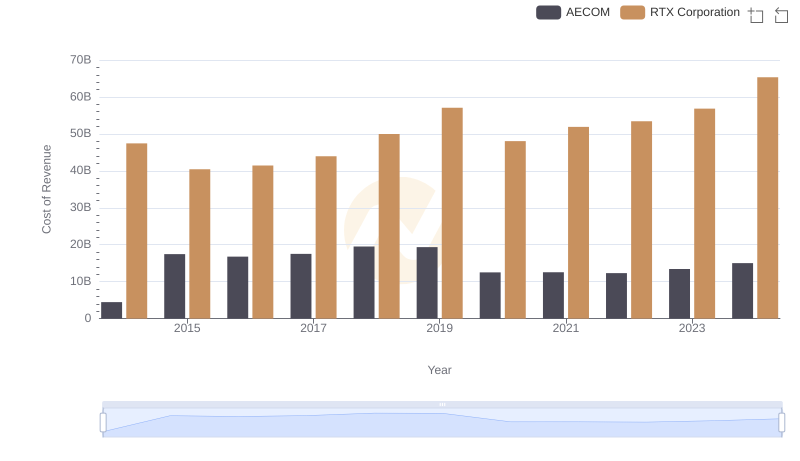Click the zoom area select icon
Image resolution: width=800 pixels, height=461 pixels.
[x=756, y=15]
